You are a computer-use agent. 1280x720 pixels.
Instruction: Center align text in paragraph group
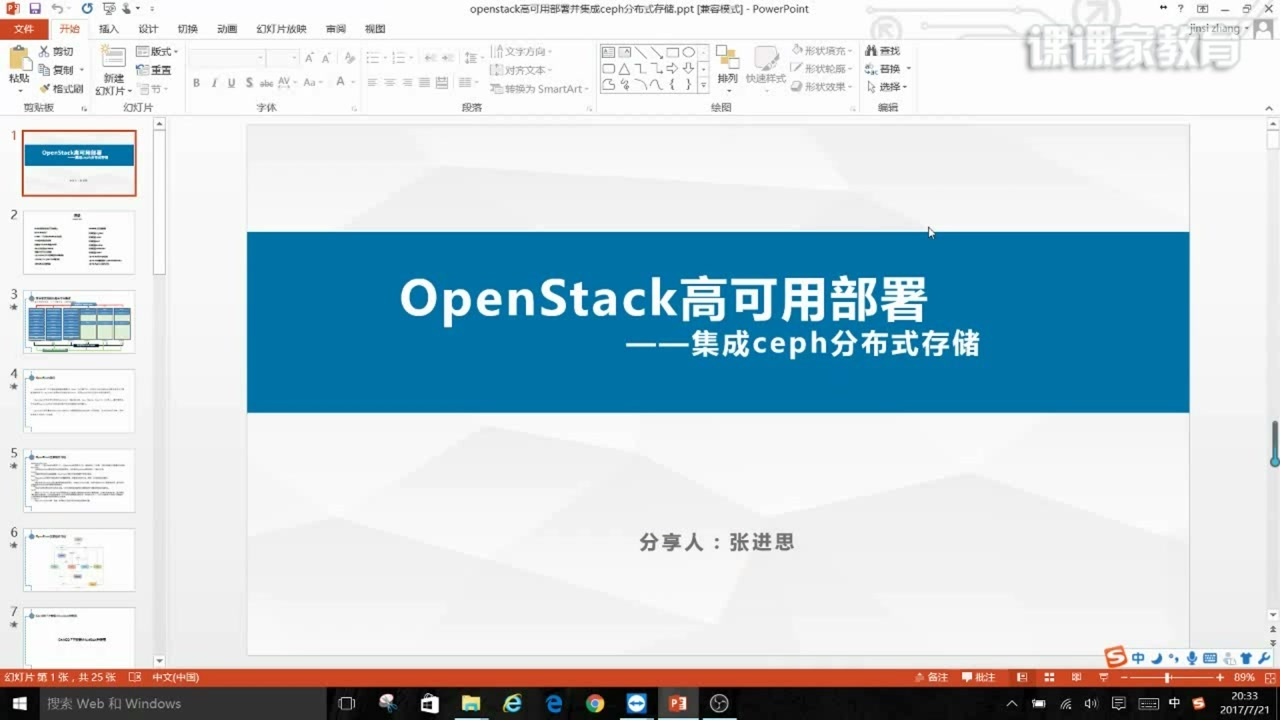pos(390,82)
